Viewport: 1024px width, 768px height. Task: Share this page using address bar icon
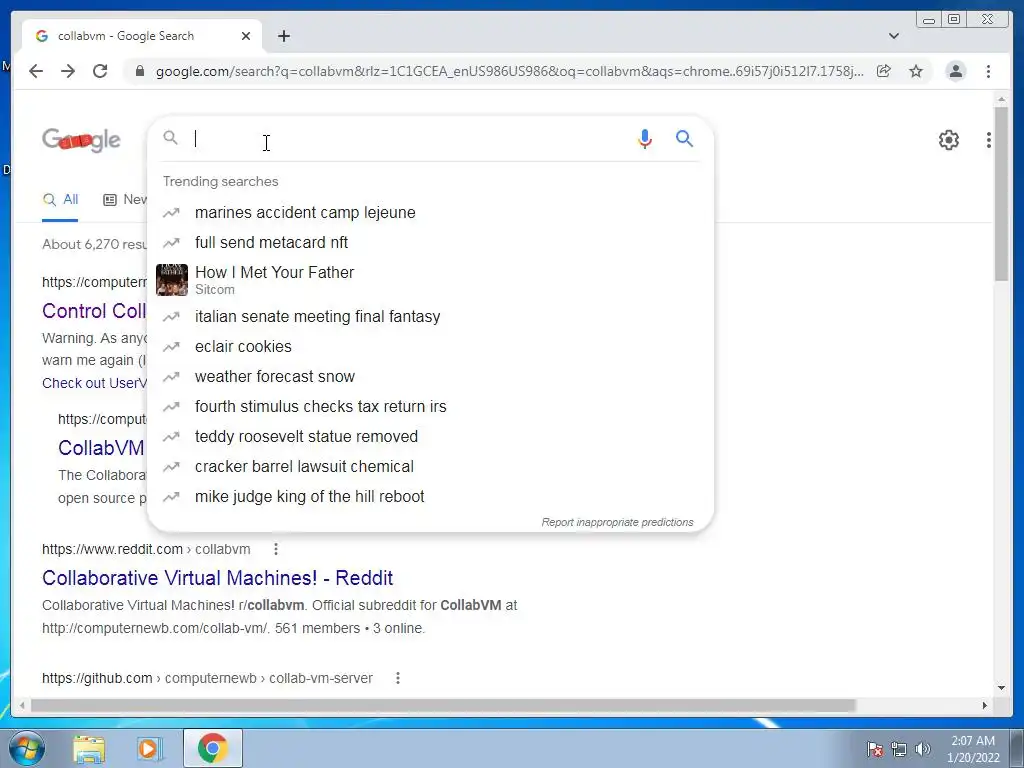pyautogui.click(x=884, y=71)
